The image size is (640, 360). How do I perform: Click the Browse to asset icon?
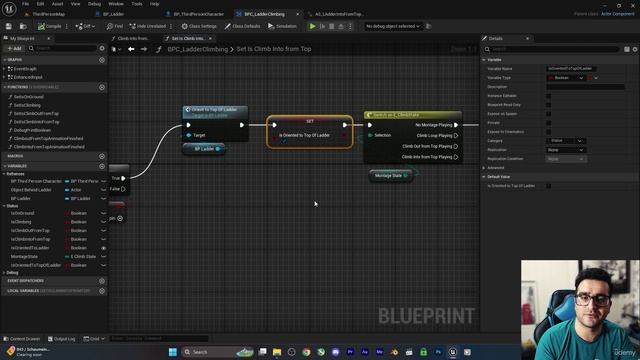click(x=23, y=26)
